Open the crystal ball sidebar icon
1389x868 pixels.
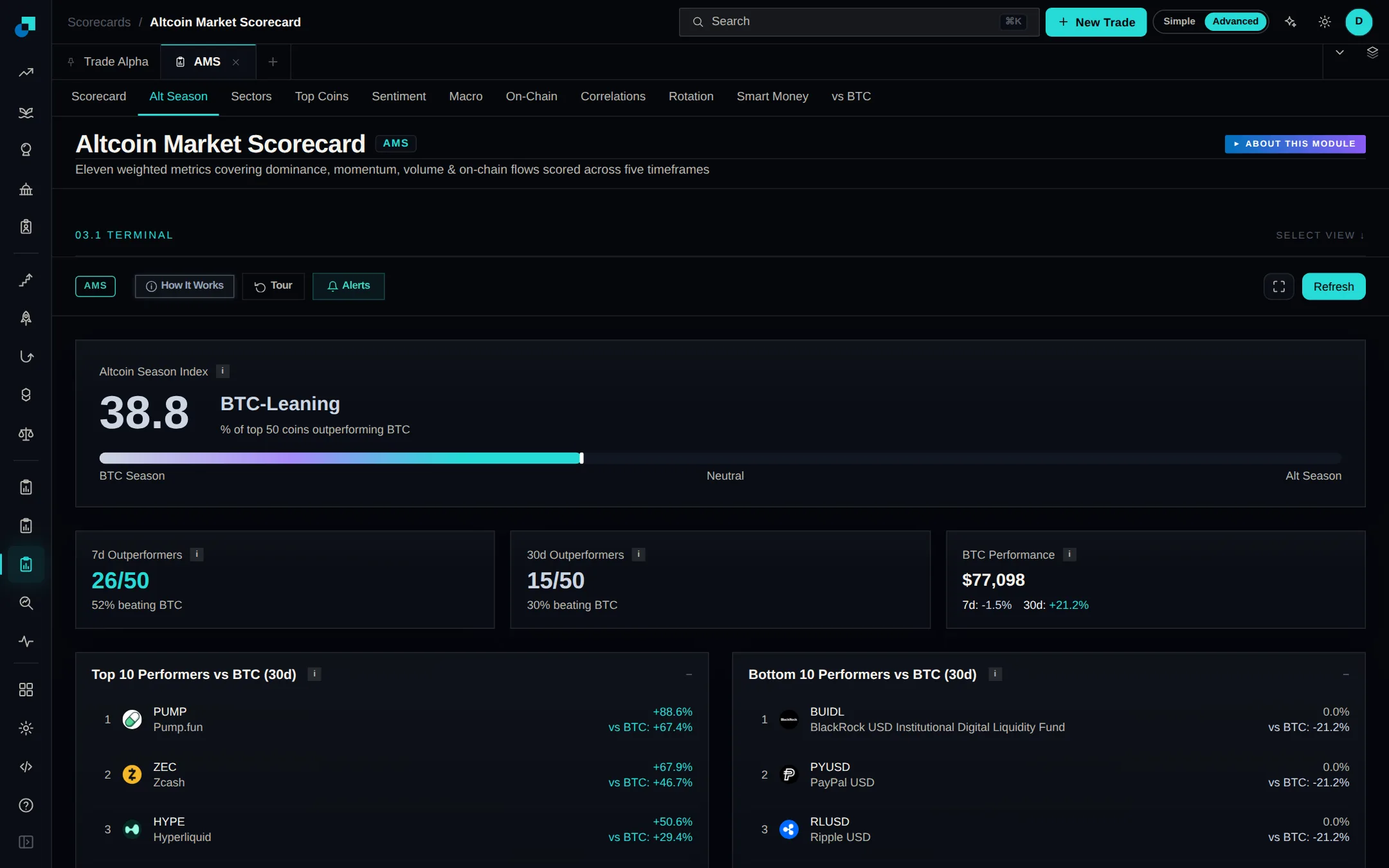pos(26,150)
